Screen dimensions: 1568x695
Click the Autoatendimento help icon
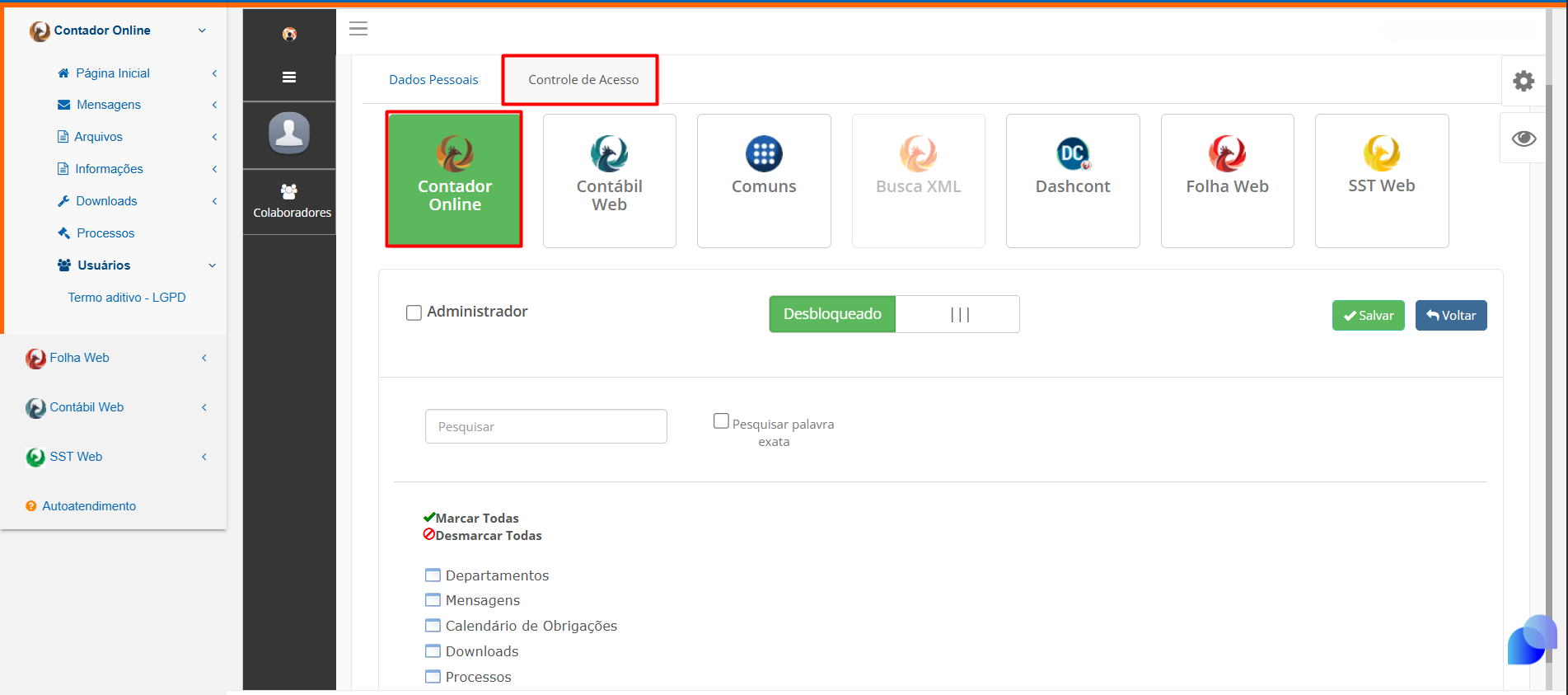(31, 506)
